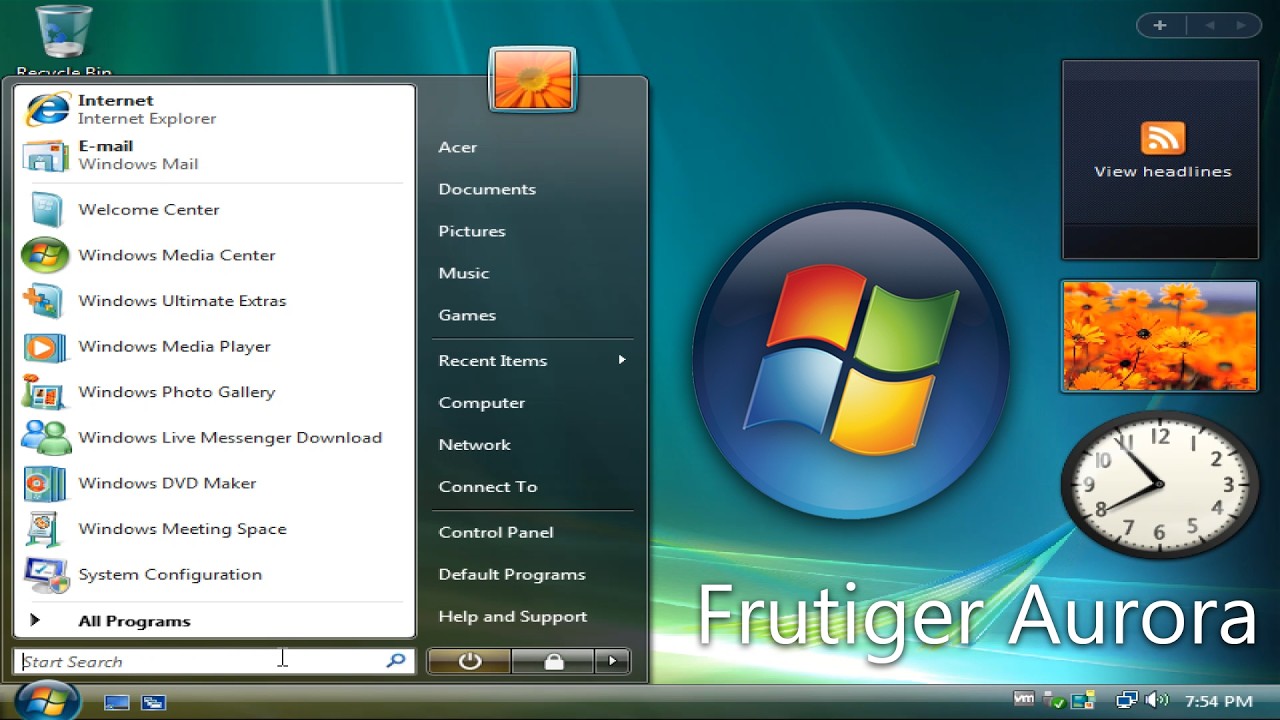Viewport: 1280px width, 720px height.
Task: Click the Recycle Bin desktop icon
Action: [x=64, y=40]
